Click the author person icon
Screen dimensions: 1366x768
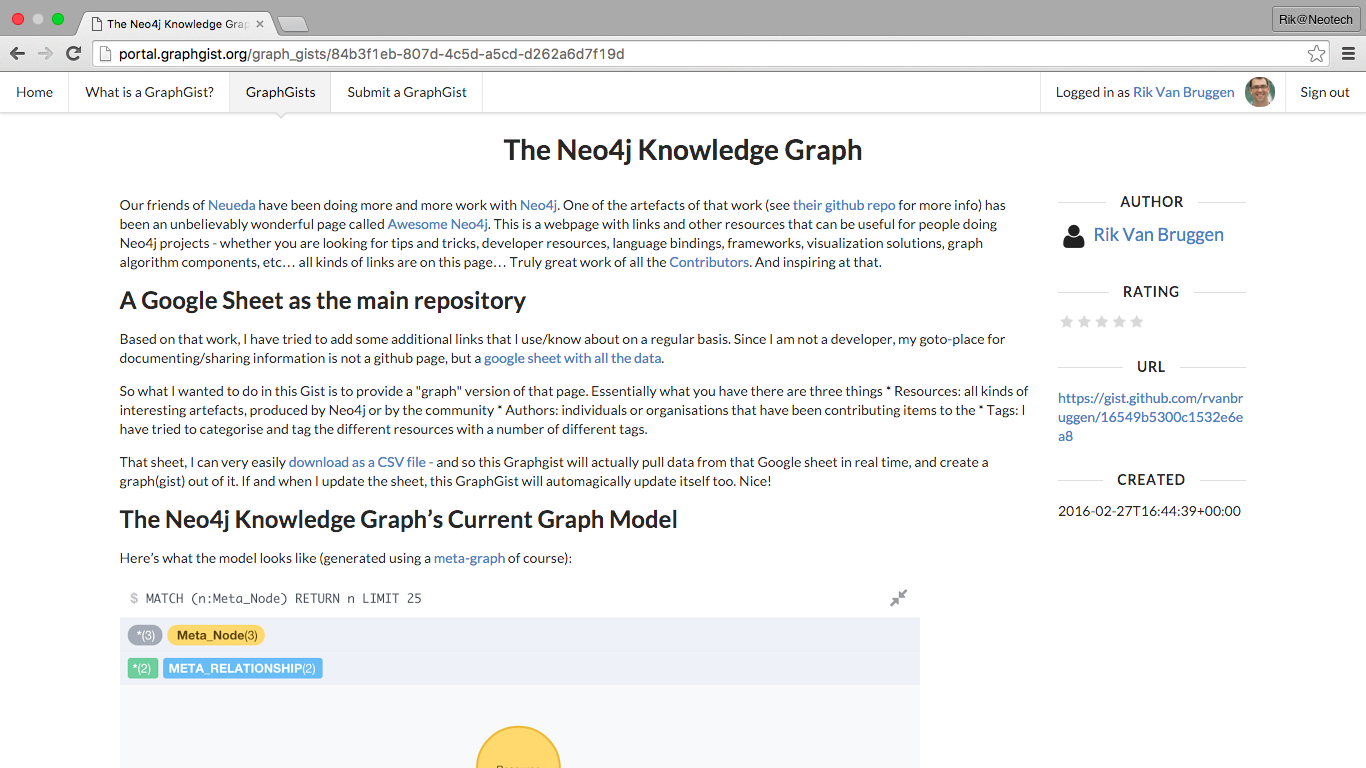coord(1073,236)
